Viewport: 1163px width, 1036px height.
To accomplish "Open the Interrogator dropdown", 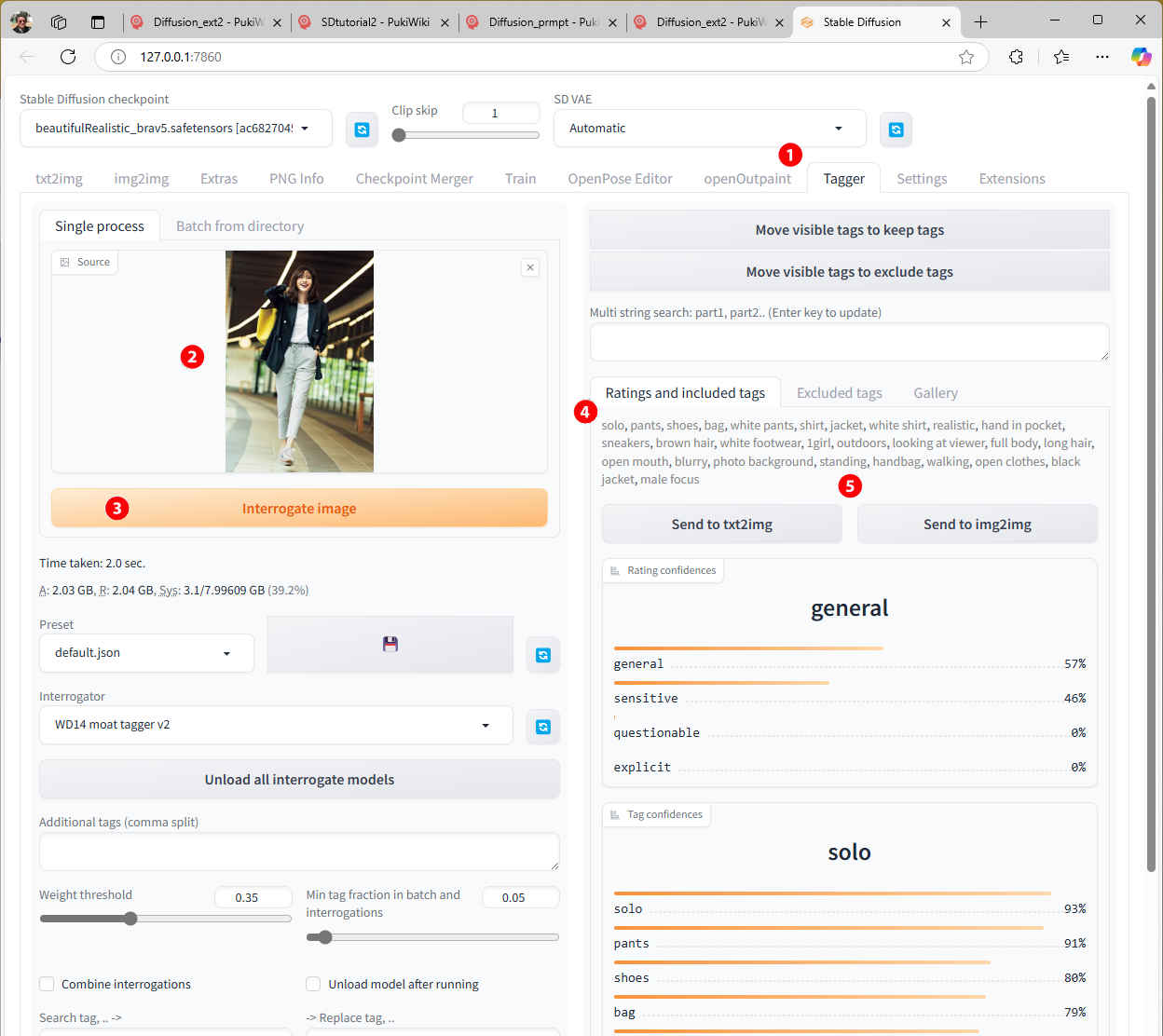I will pos(275,725).
